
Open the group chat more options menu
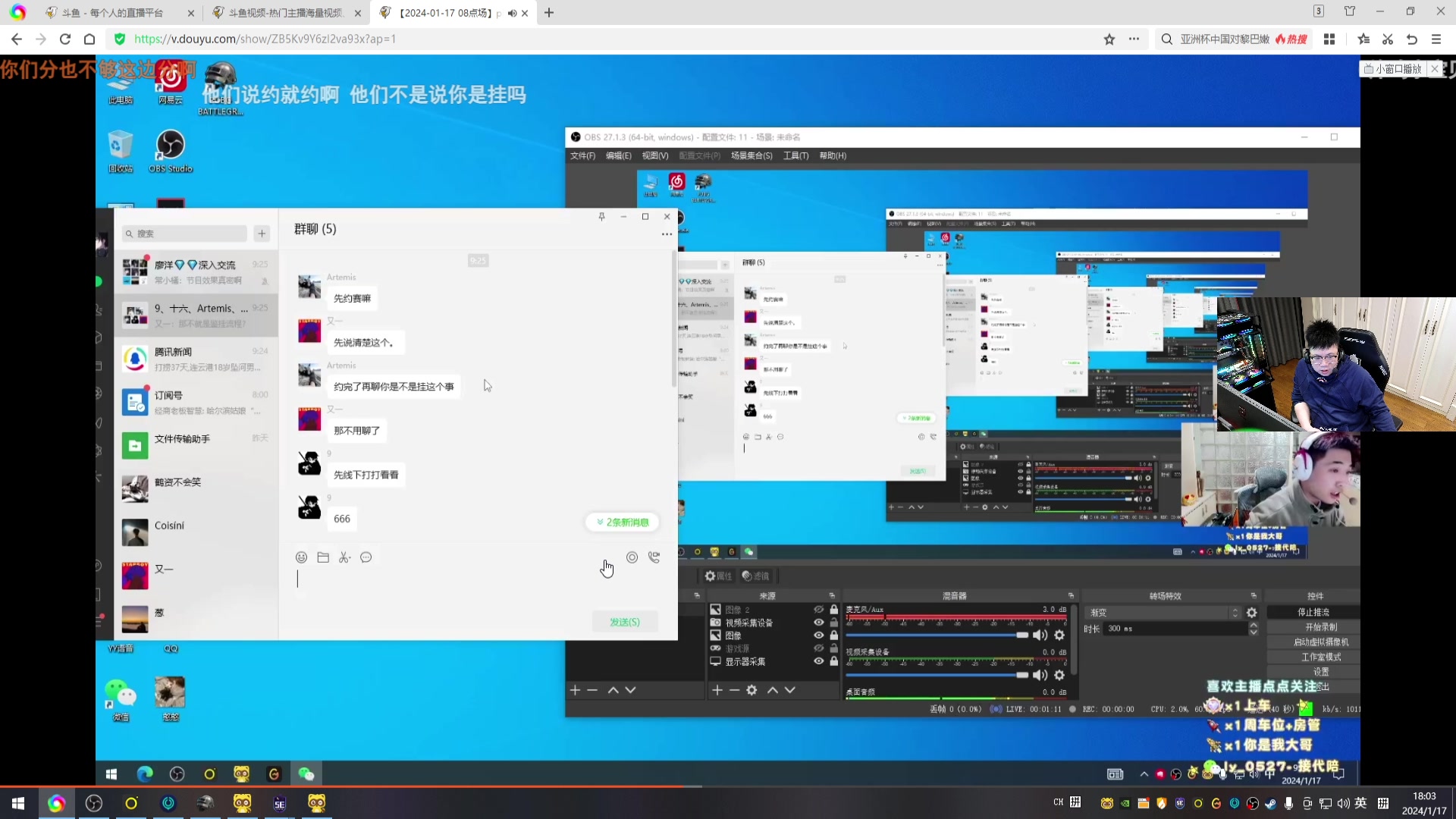667,234
